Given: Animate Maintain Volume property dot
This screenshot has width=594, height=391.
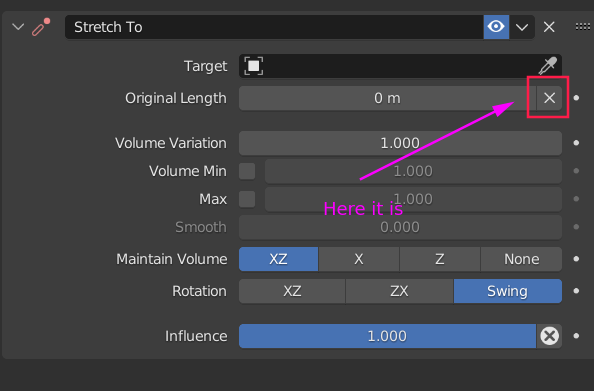Looking at the screenshot, I should click(576, 259).
